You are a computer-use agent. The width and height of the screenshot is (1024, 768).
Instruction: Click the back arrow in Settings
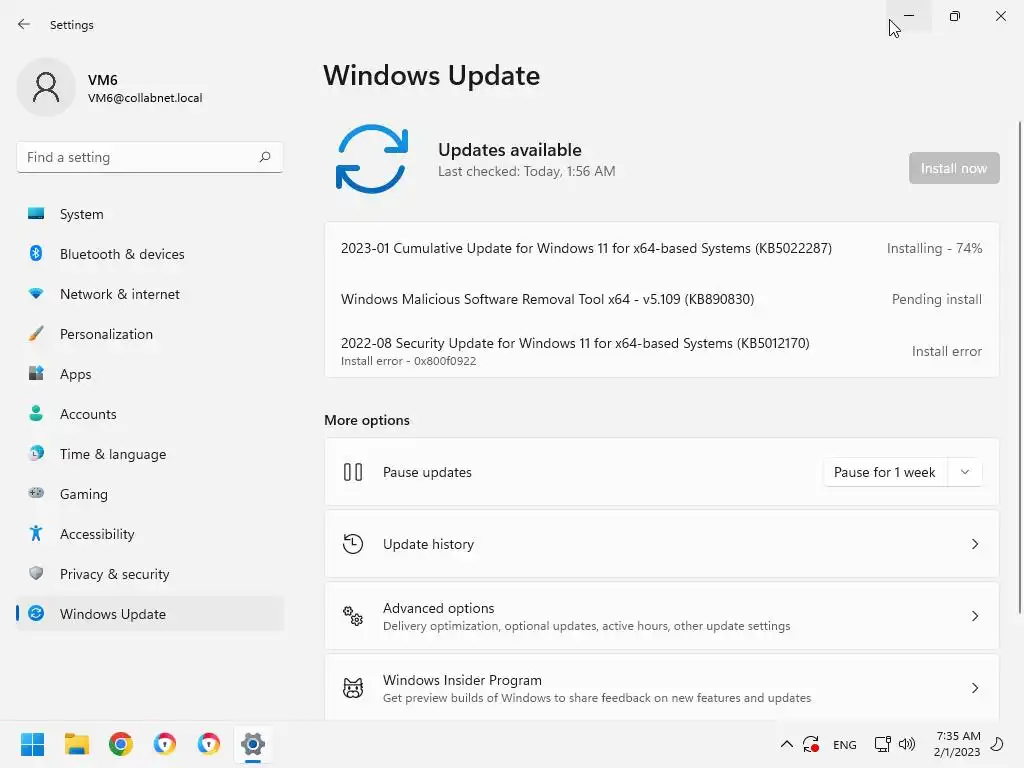tap(24, 24)
